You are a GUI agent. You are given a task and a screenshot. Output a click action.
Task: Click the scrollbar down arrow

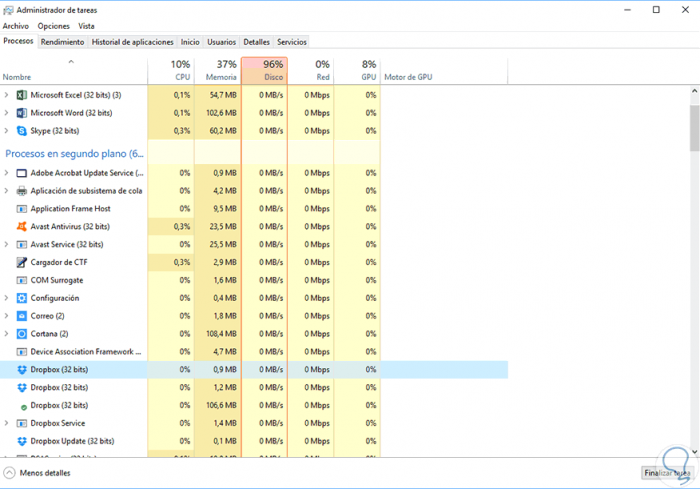point(695,451)
